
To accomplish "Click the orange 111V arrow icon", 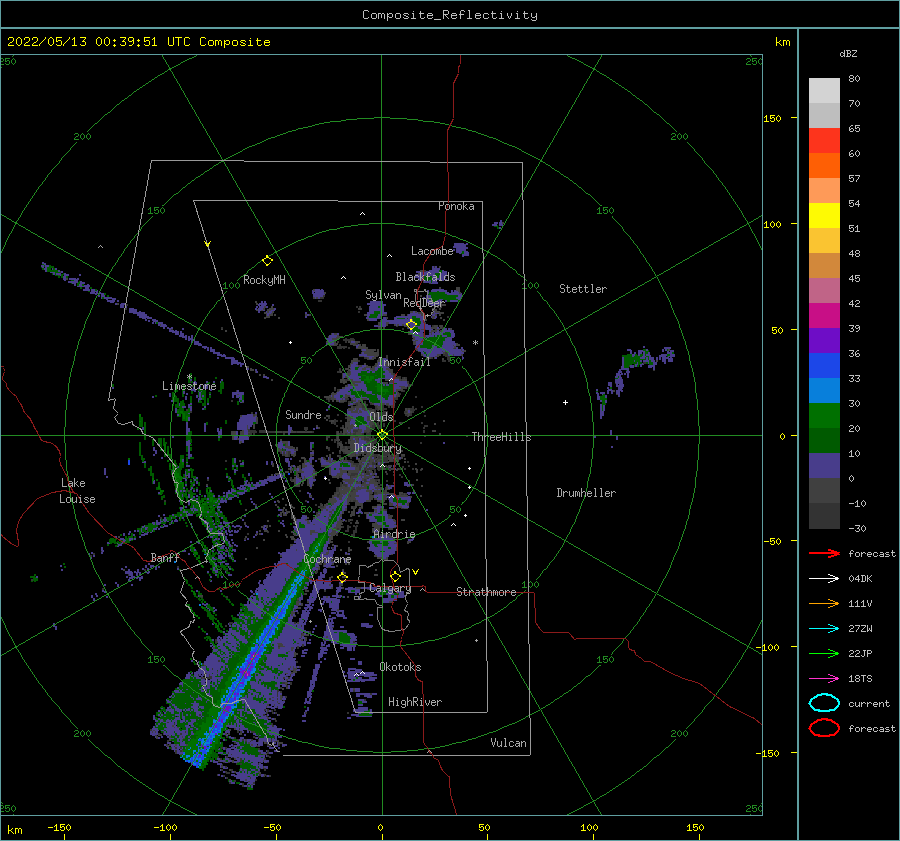I will pos(824,603).
